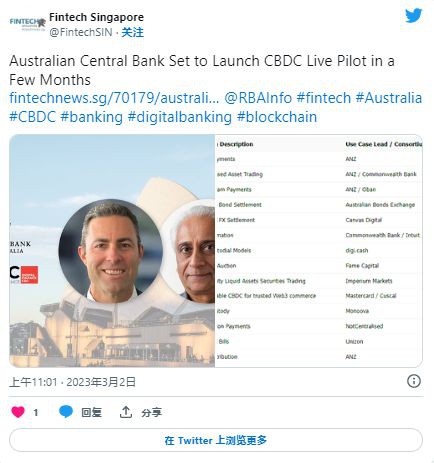Click the tweet timestamp 2023年3月2日

click(101, 382)
